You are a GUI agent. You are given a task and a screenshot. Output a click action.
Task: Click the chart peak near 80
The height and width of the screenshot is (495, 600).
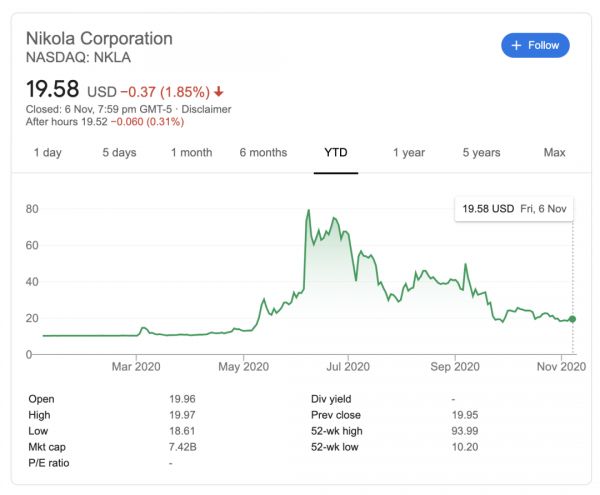[x=309, y=211]
